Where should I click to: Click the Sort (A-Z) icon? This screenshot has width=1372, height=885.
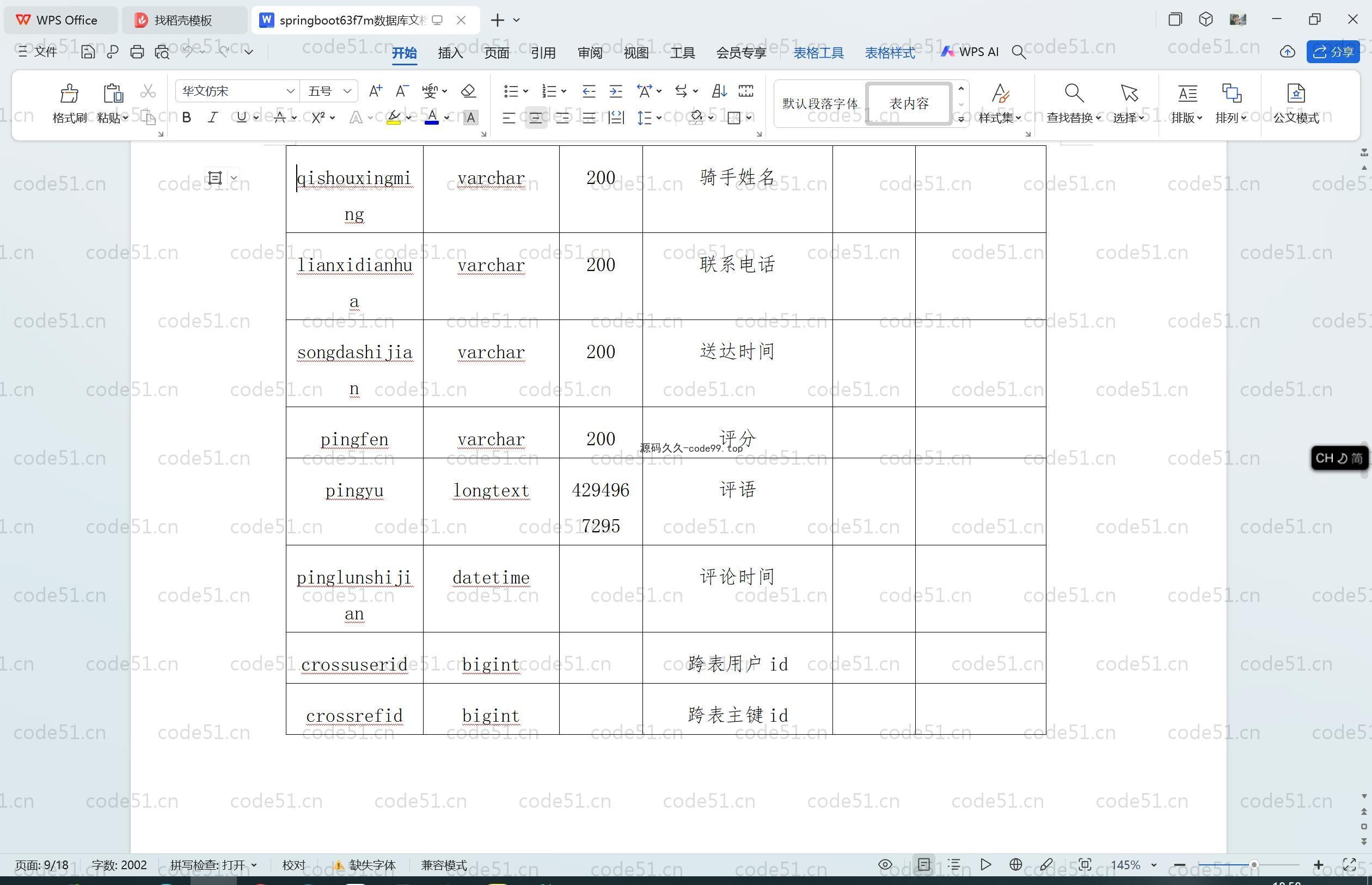pos(719,91)
